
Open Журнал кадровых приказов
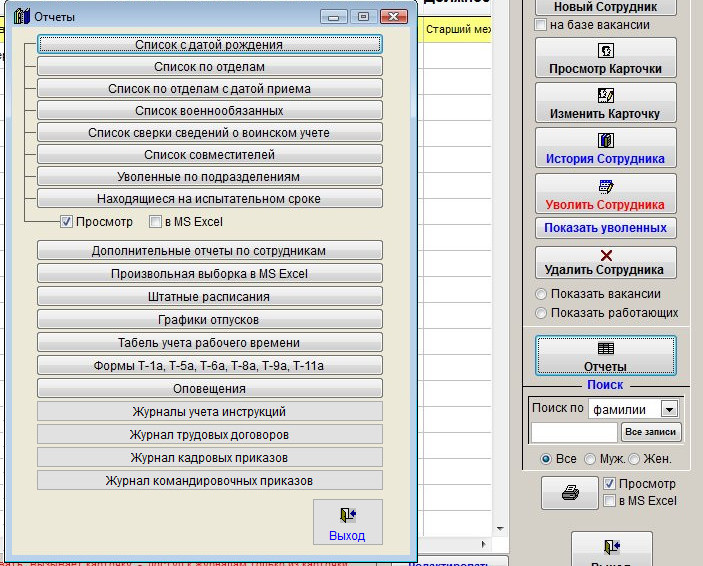pyautogui.click(x=209, y=457)
